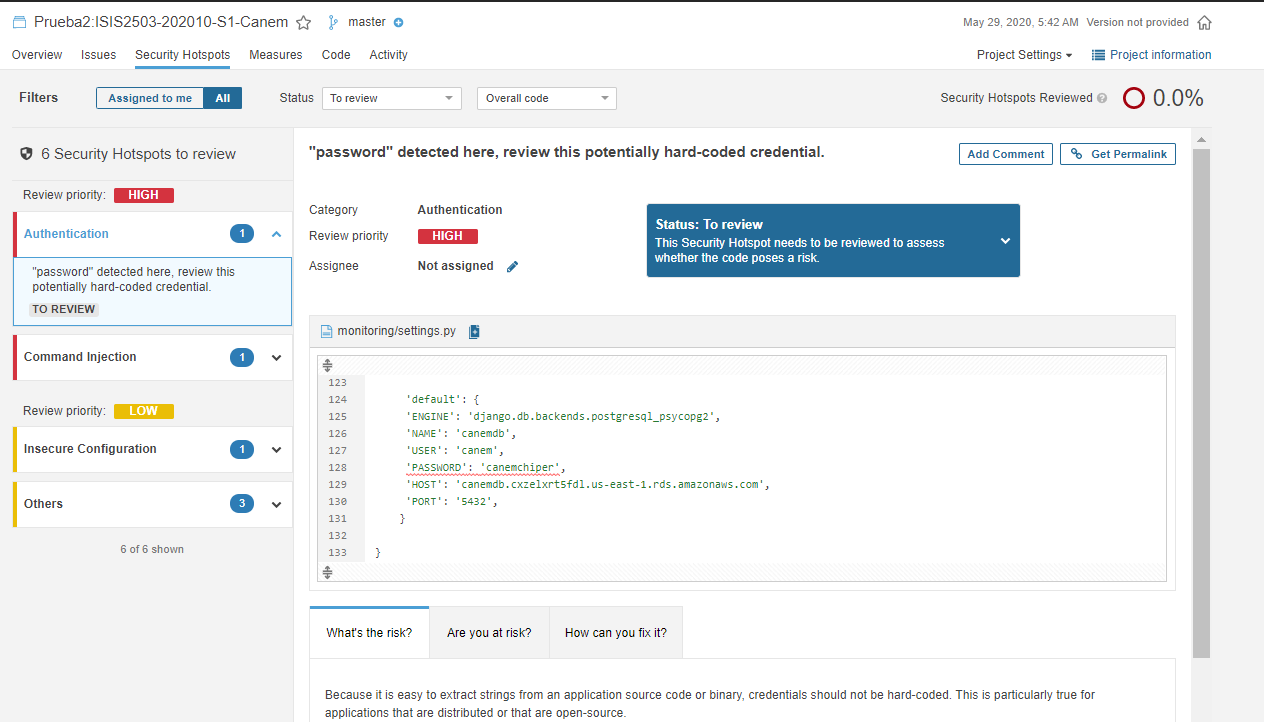The height and width of the screenshot is (722, 1264).
Task: Click the Add Comment button
Action: (1006, 154)
